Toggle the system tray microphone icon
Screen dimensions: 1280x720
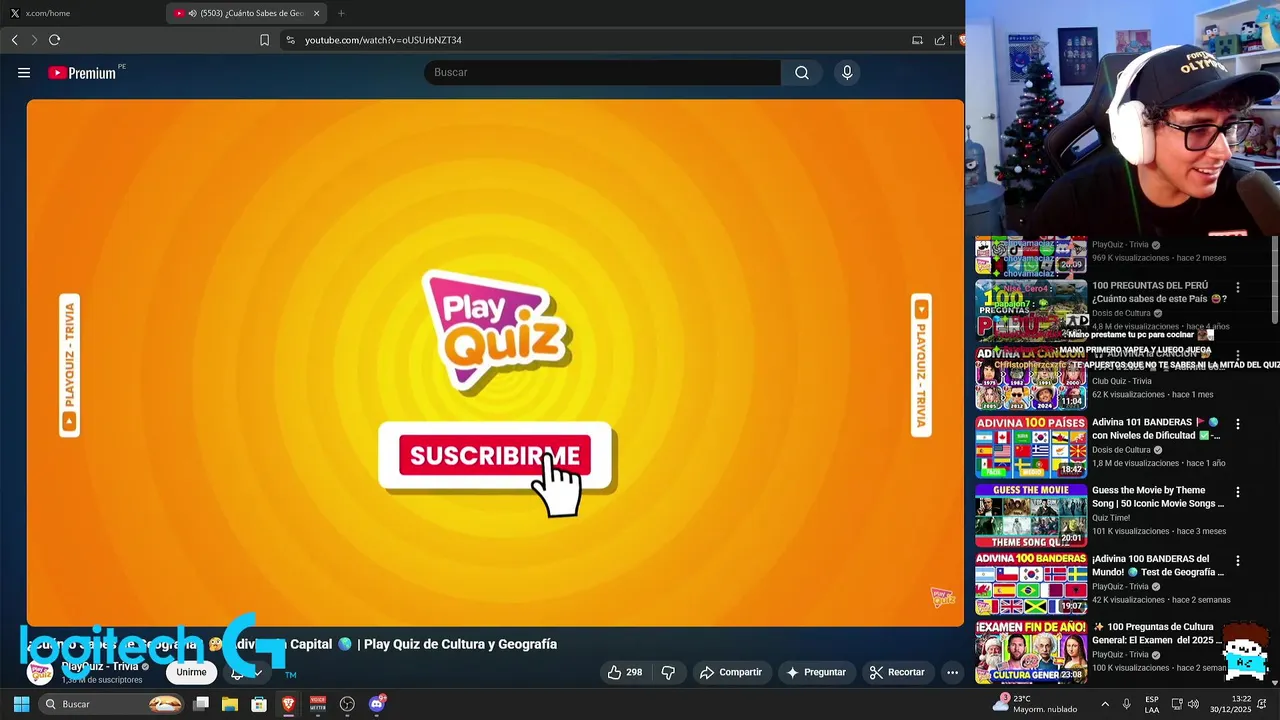(x=1126, y=704)
